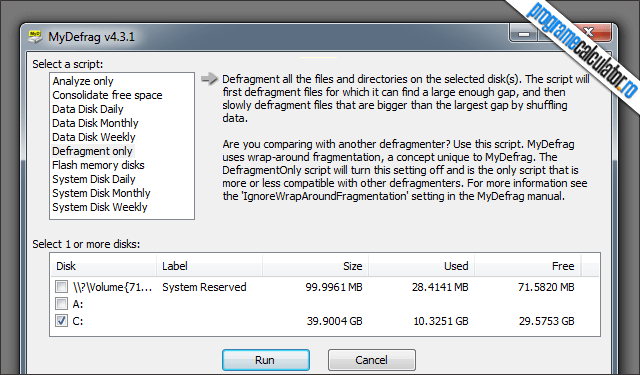Minimize the MyDefrag window
Image resolution: width=640 pixels, height=375 pixels.
tap(524, 34)
